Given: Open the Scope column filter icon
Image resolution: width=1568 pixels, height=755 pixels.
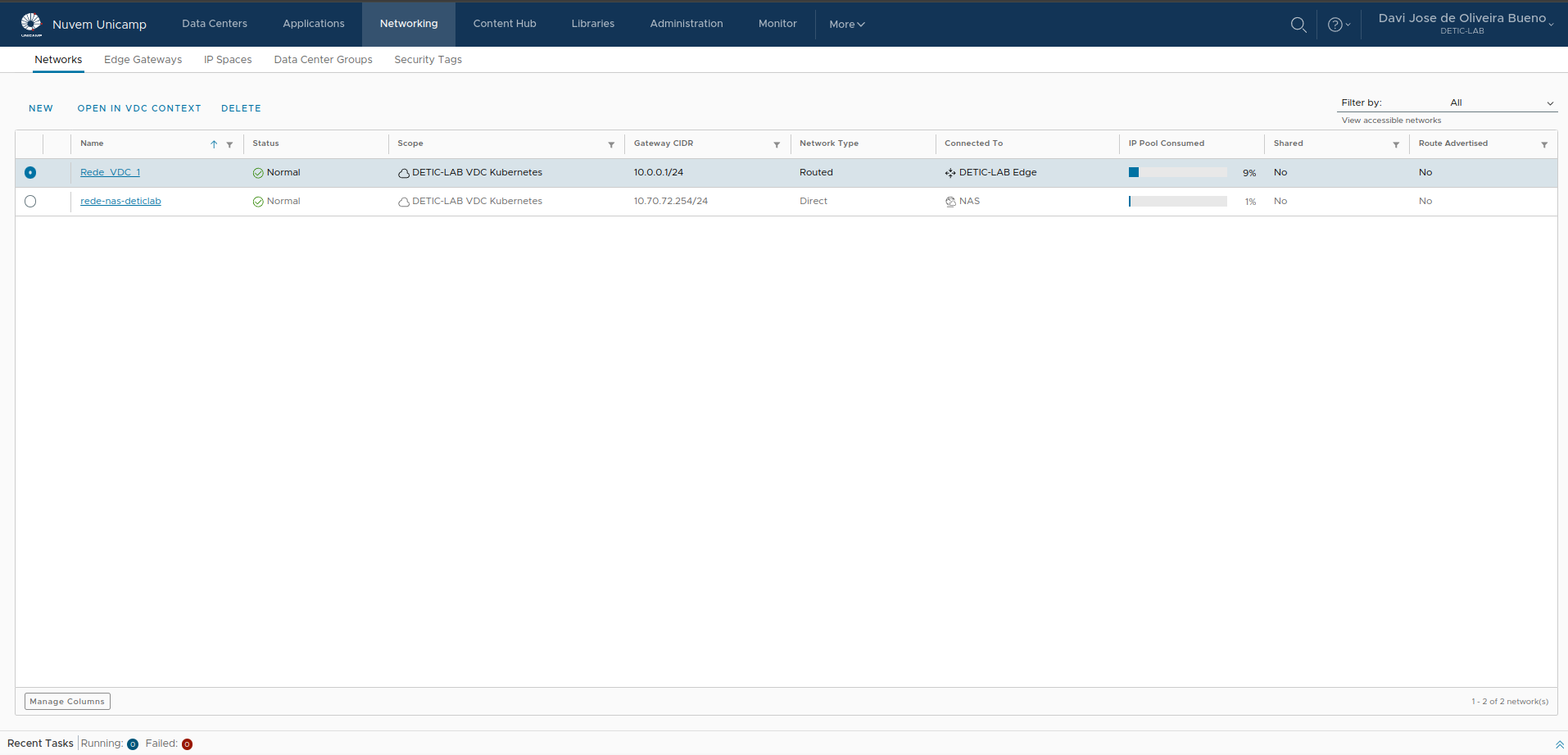Looking at the screenshot, I should [611, 144].
